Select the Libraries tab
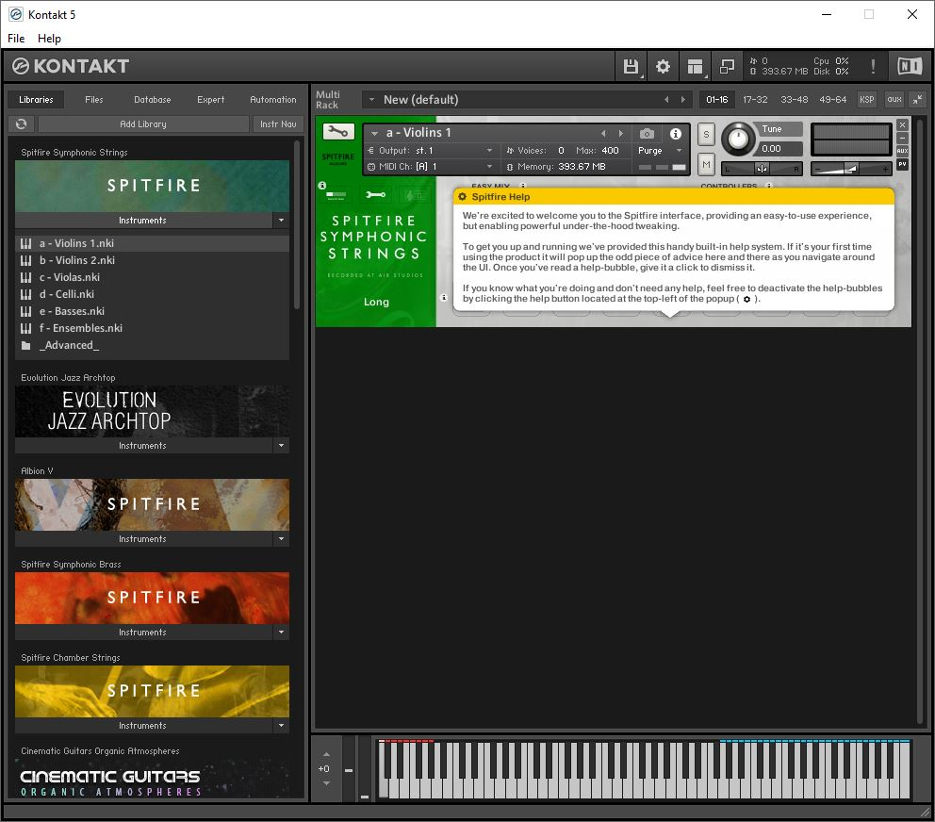 click(36, 100)
